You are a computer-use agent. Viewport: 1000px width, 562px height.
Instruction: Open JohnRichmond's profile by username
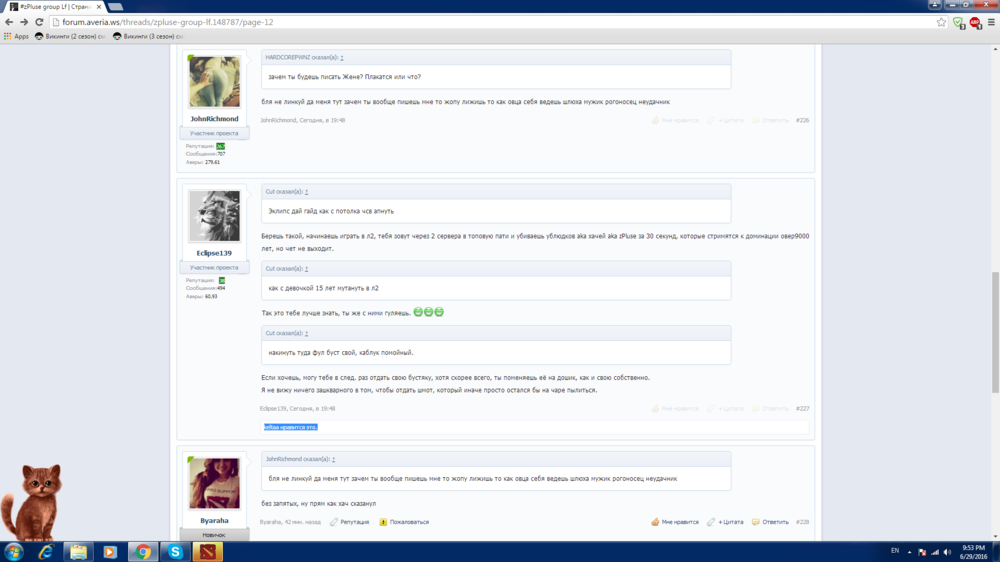coord(214,119)
